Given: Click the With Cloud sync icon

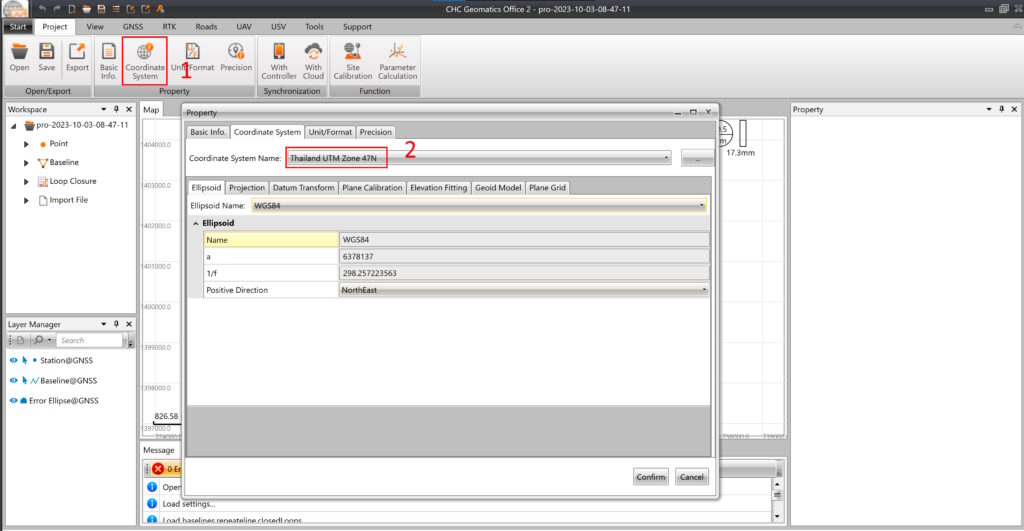Looking at the screenshot, I should pos(313,58).
